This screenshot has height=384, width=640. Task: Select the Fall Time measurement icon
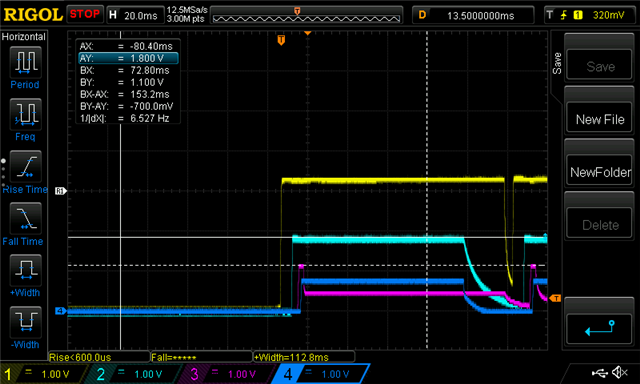click(x=25, y=218)
